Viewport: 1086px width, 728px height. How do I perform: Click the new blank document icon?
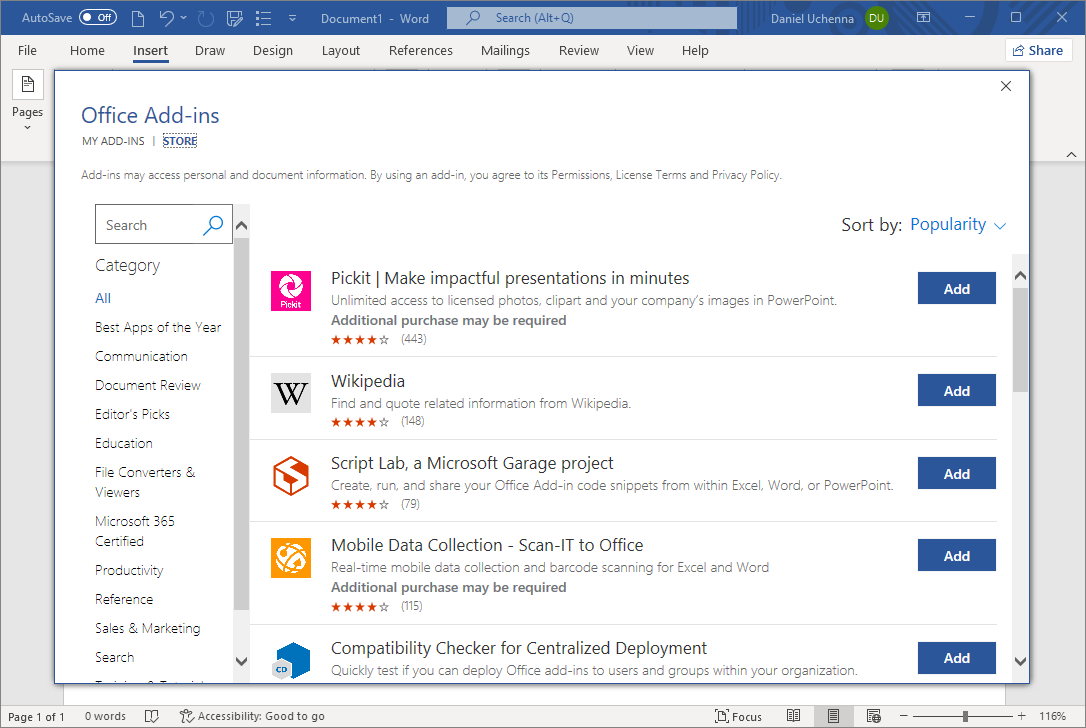click(138, 18)
